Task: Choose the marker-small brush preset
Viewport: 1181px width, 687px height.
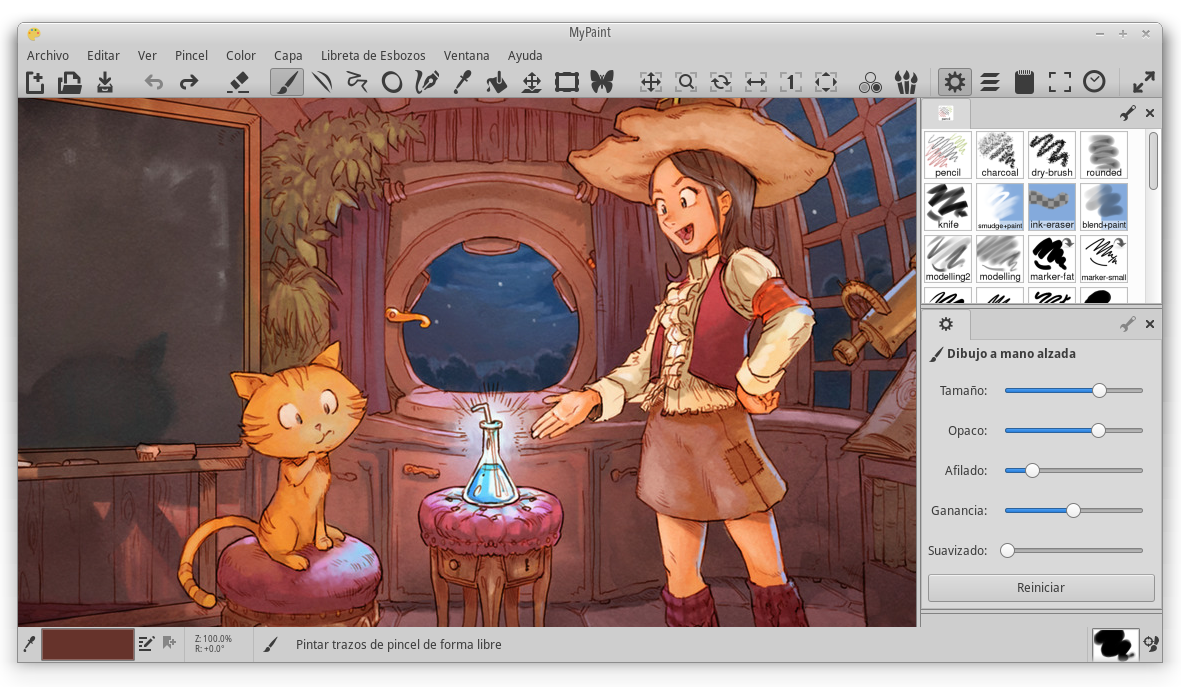Action: [x=1103, y=259]
